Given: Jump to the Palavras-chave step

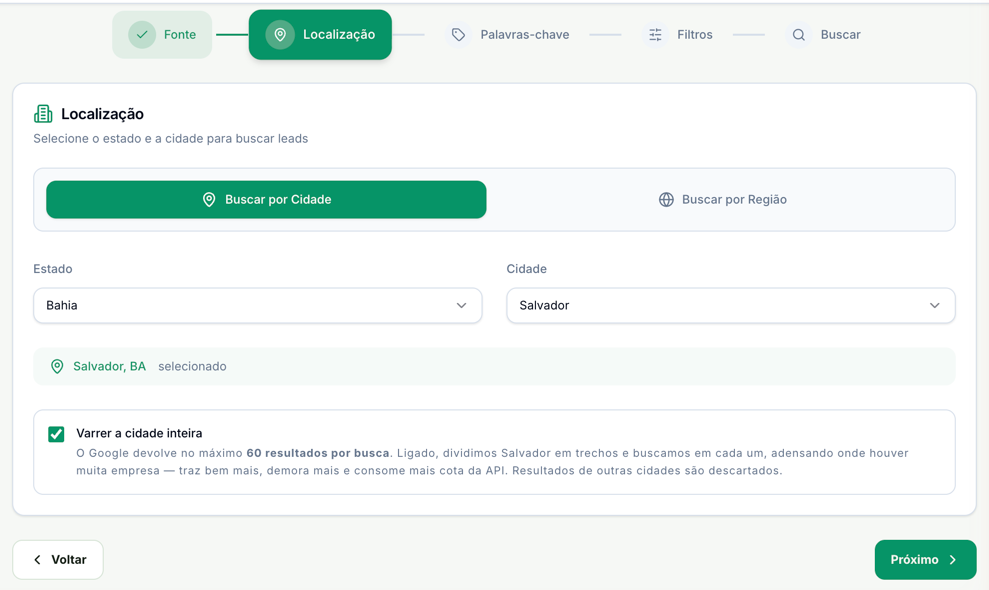Looking at the screenshot, I should click(x=508, y=35).
